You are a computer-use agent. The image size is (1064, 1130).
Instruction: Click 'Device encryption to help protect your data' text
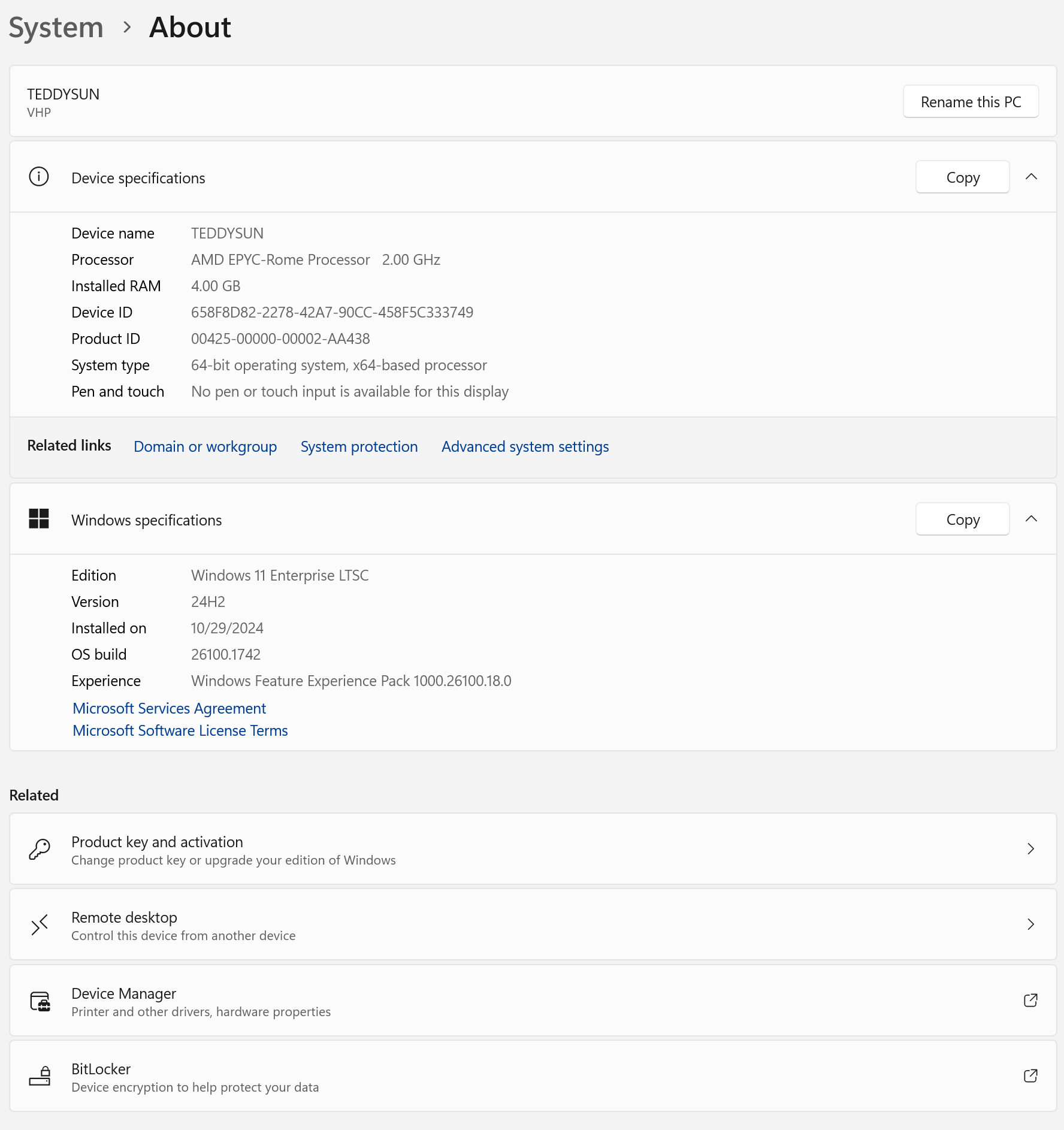pos(195,1087)
